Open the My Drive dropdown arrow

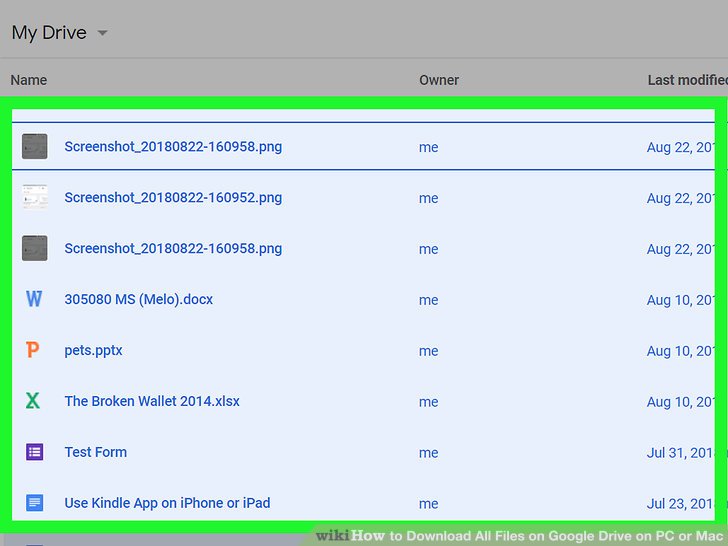(x=102, y=33)
